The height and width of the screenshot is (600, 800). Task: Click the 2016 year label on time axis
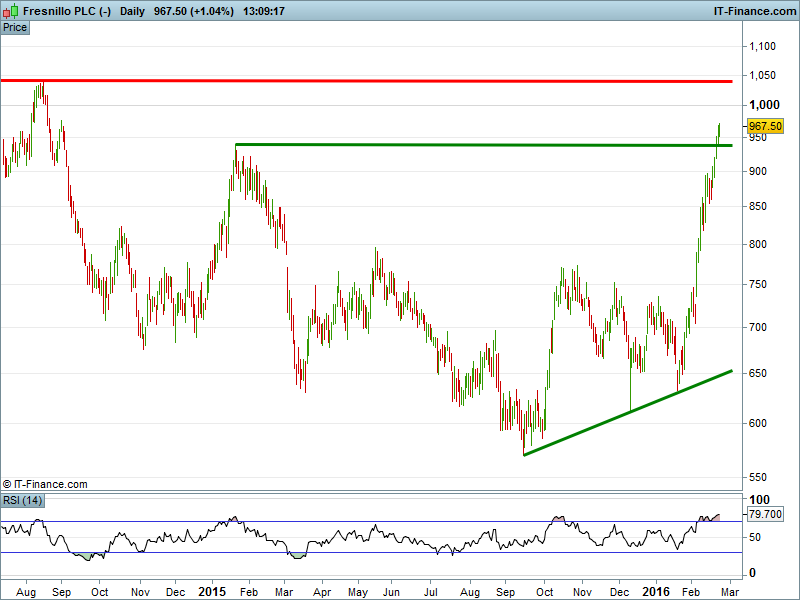(x=654, y=592)
